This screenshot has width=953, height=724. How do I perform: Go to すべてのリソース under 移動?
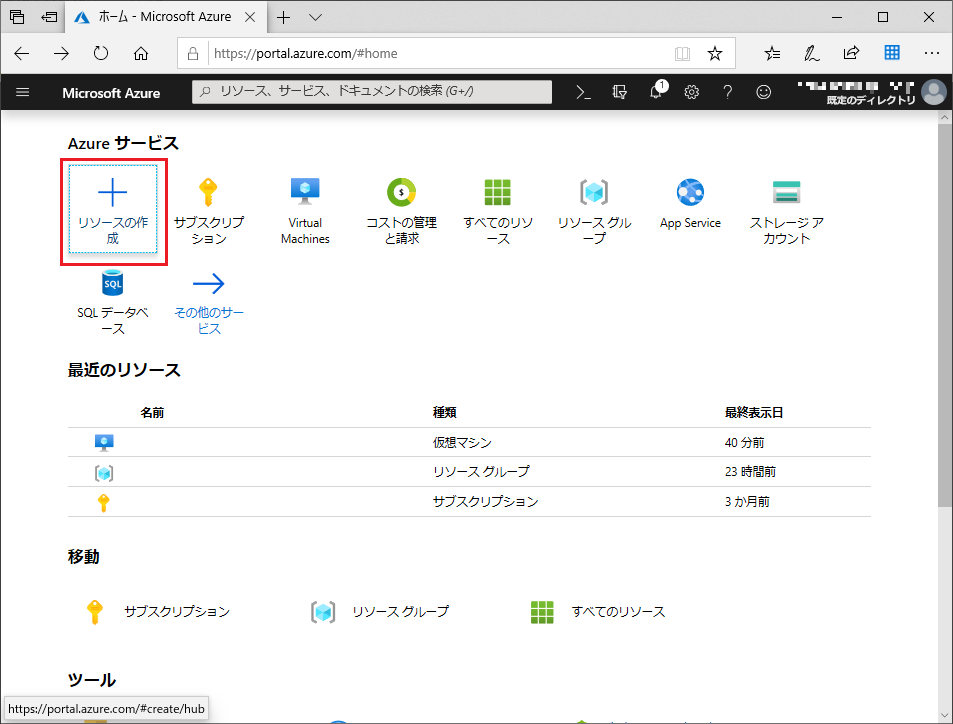click(x=598, y=612)
